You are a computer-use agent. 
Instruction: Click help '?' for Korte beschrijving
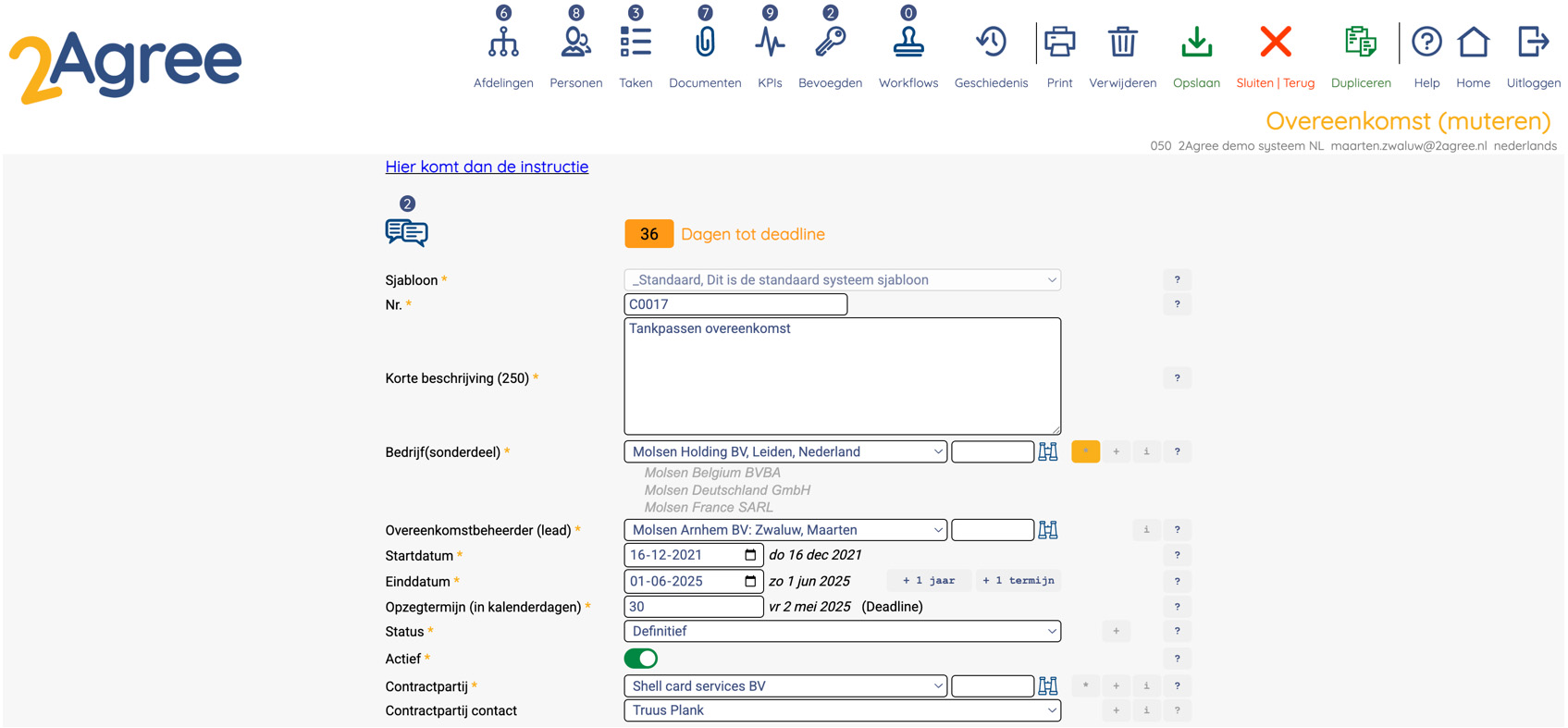1177,377
